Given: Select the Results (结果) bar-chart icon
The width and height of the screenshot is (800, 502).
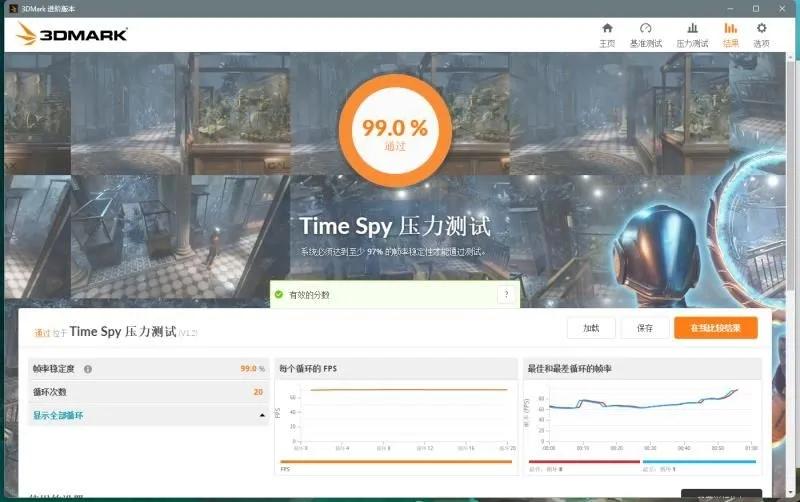Looking at the screenshot, I should tap(731, 28).
